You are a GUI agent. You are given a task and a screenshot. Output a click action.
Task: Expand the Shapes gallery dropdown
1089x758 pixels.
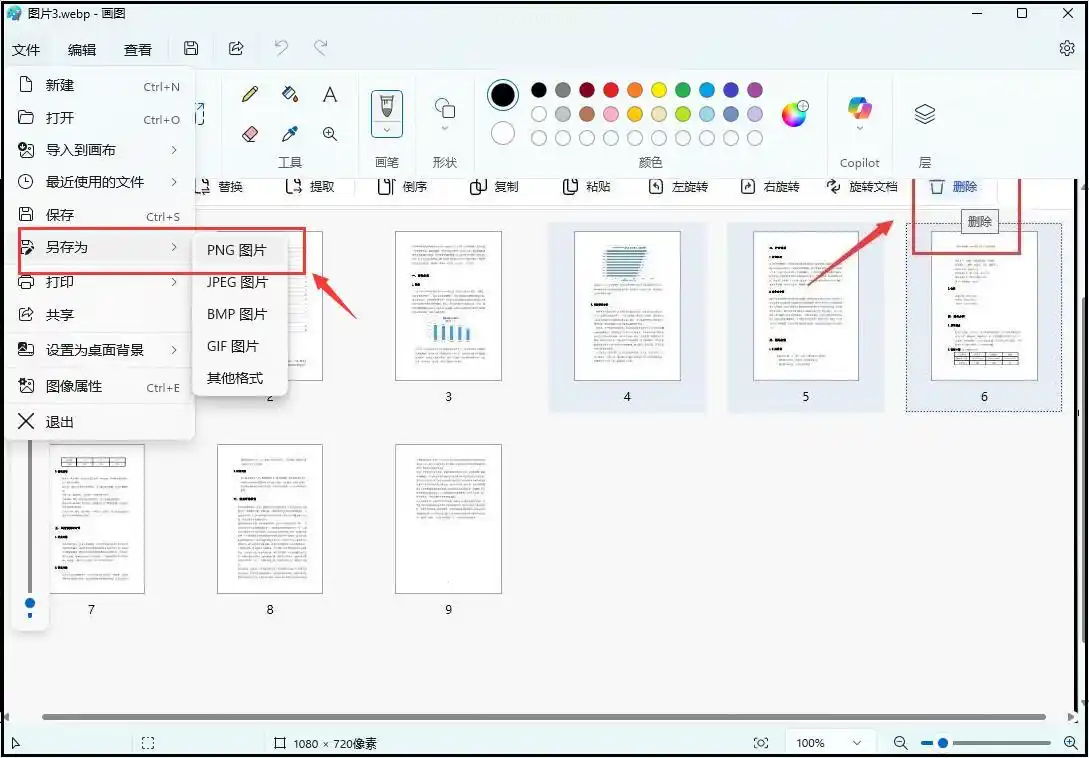click(x=445, y=128)
